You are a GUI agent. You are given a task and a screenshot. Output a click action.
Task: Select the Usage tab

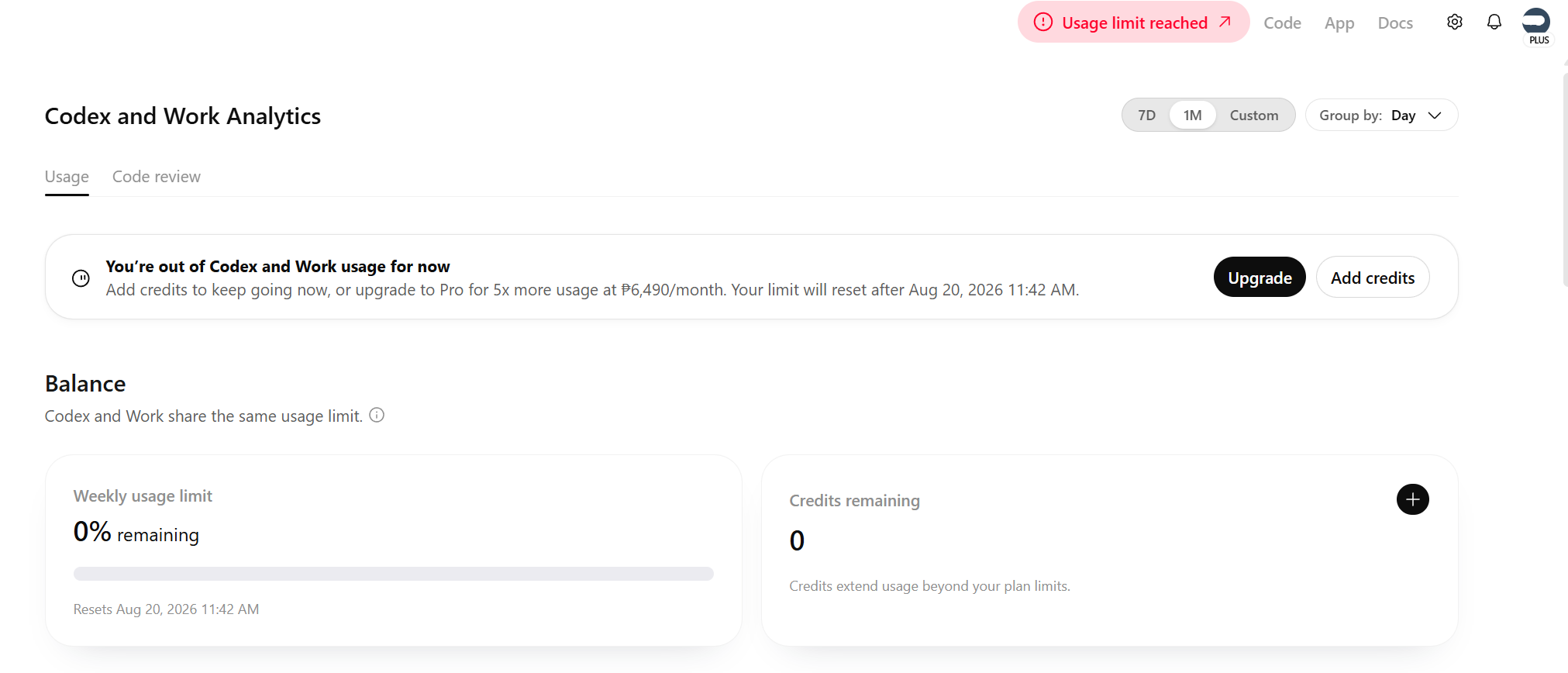pyautogui.click(x=67, y=177)
